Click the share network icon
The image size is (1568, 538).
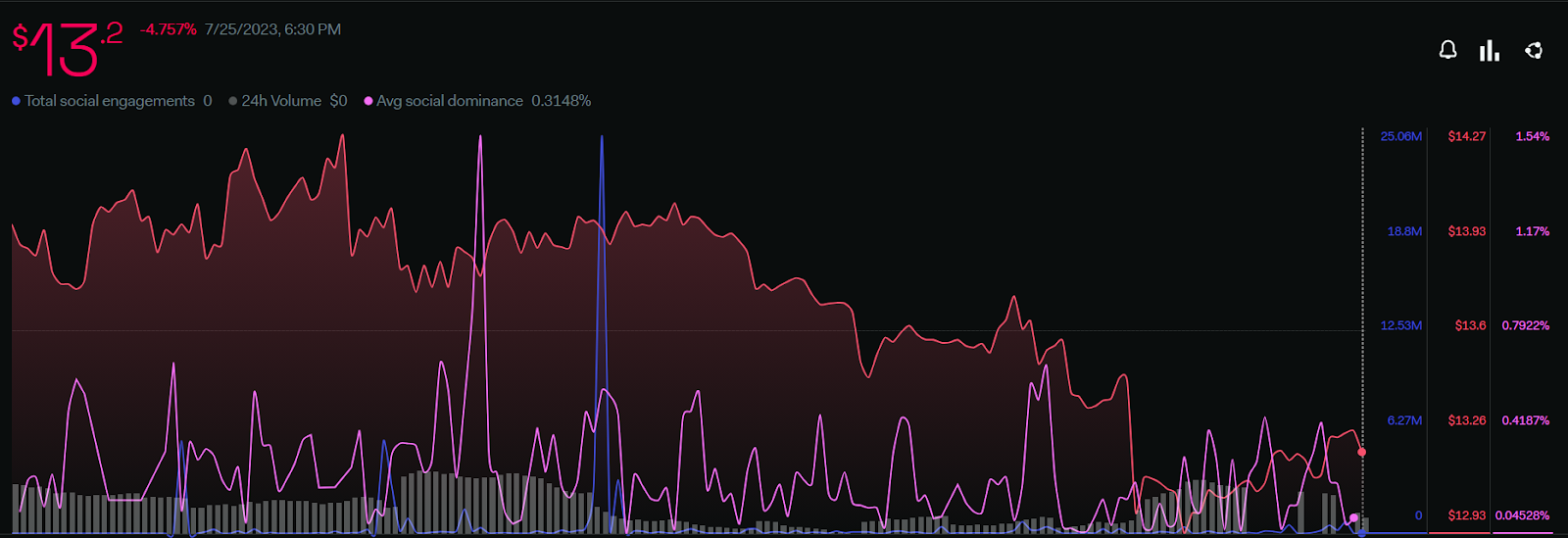(1534, 50)
